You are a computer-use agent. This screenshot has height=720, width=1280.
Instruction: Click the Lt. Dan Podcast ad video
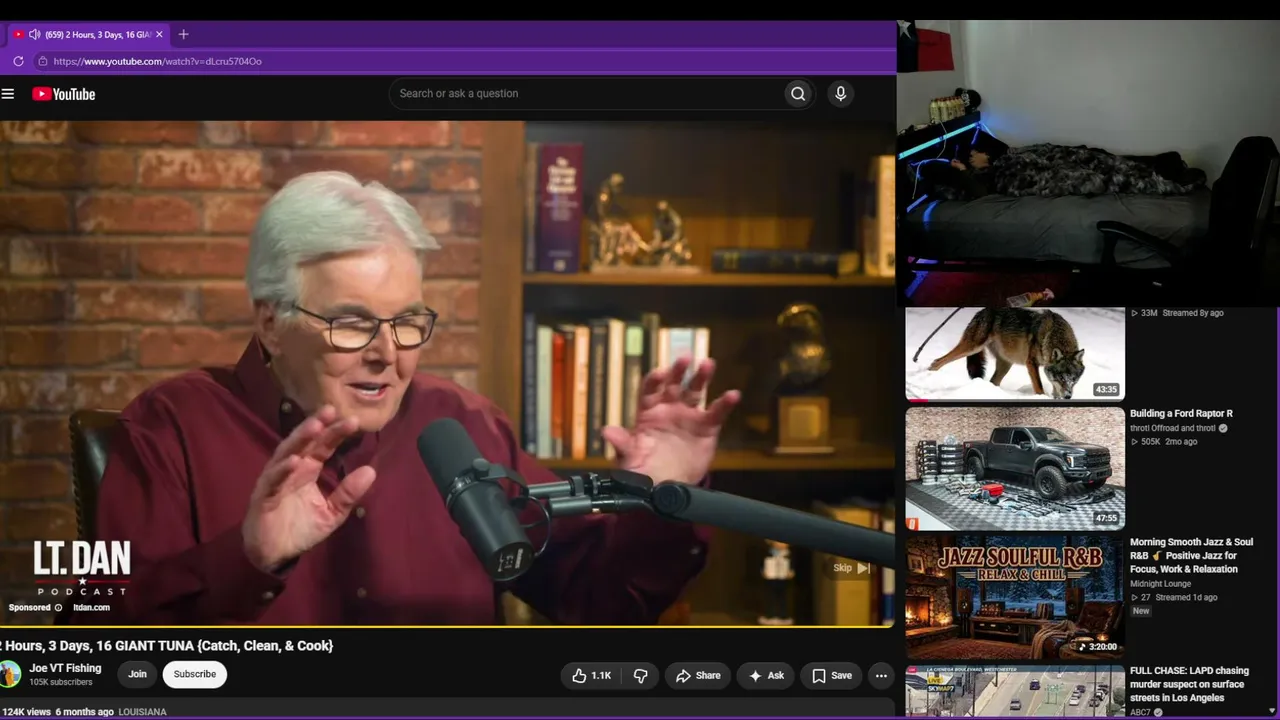click(447, 372)
